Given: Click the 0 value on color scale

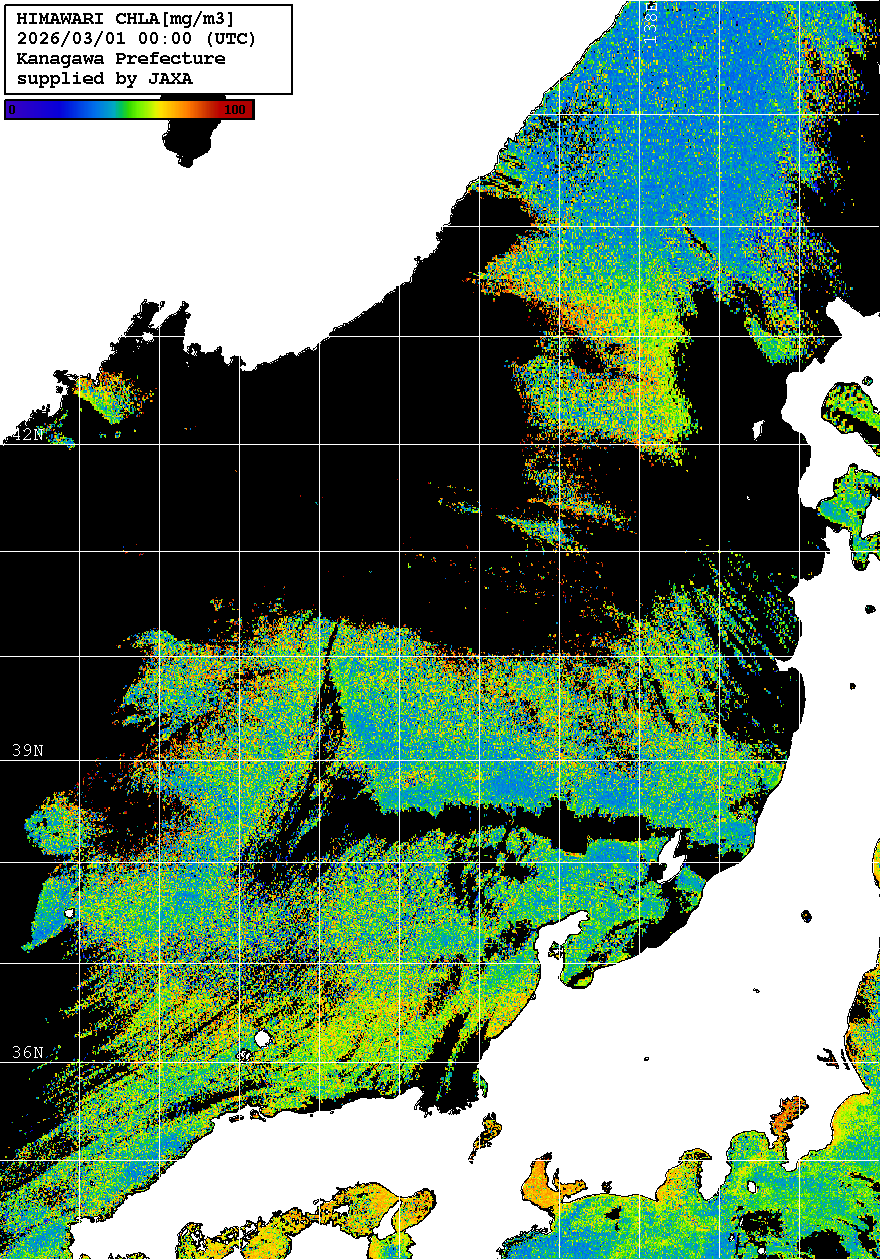Looking at the screenshot, I should pos(12,110).
